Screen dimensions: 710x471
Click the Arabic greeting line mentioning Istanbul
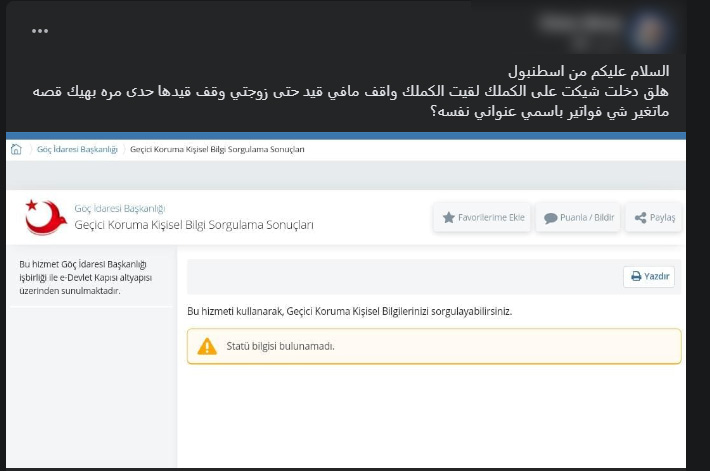pos(588,71)
